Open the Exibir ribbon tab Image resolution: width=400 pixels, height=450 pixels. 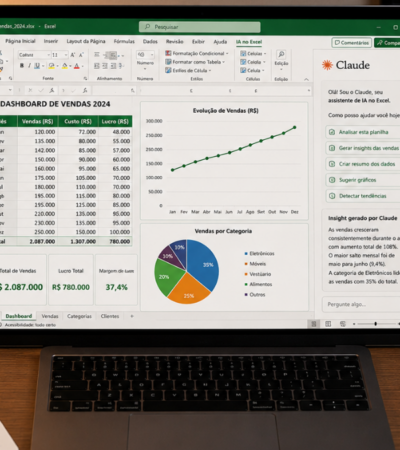(x=198, y=42)
